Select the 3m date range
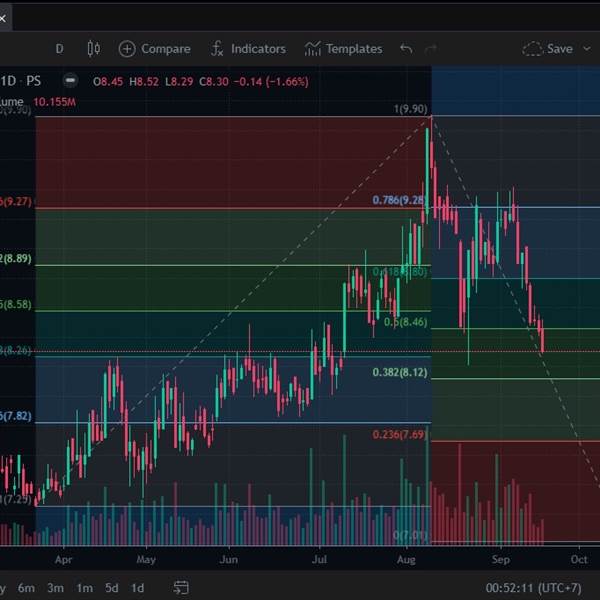This screenshot has width=600, height=600. tap(55, 588)
